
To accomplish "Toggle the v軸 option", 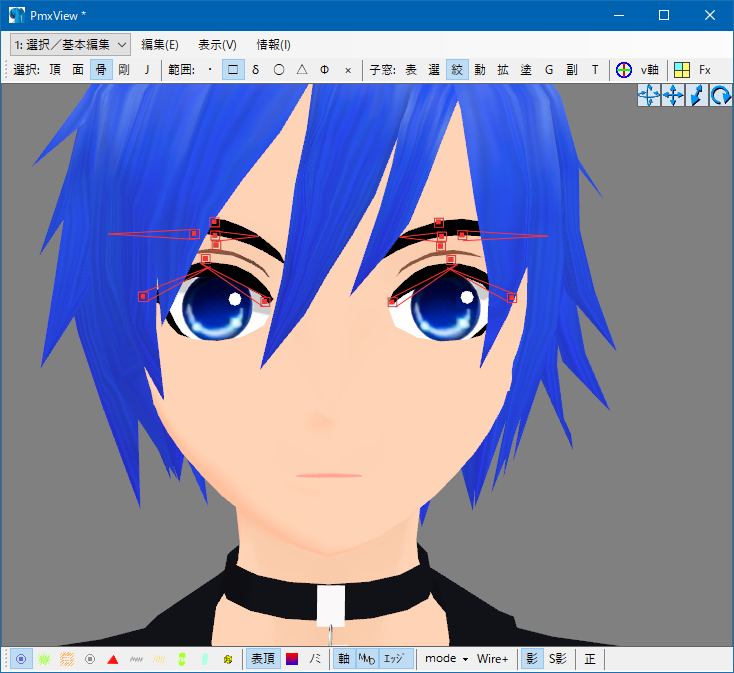I will [650, 70].
